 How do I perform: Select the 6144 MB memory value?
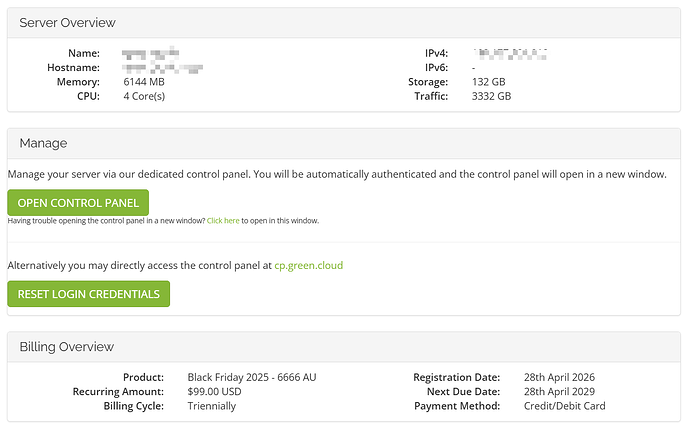tap(144, 82)
